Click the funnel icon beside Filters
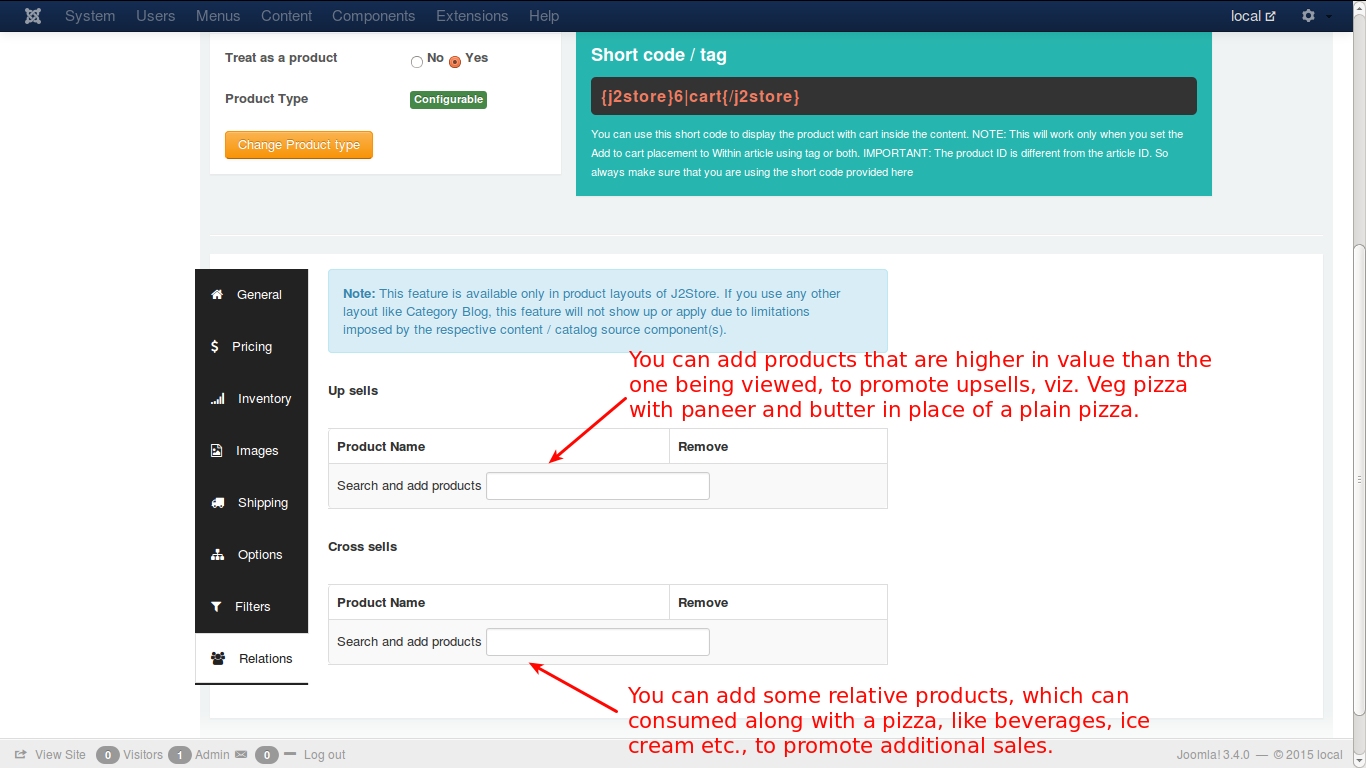Image resolution: width=1366 pixels, height=768 pixels. [216, 607]
